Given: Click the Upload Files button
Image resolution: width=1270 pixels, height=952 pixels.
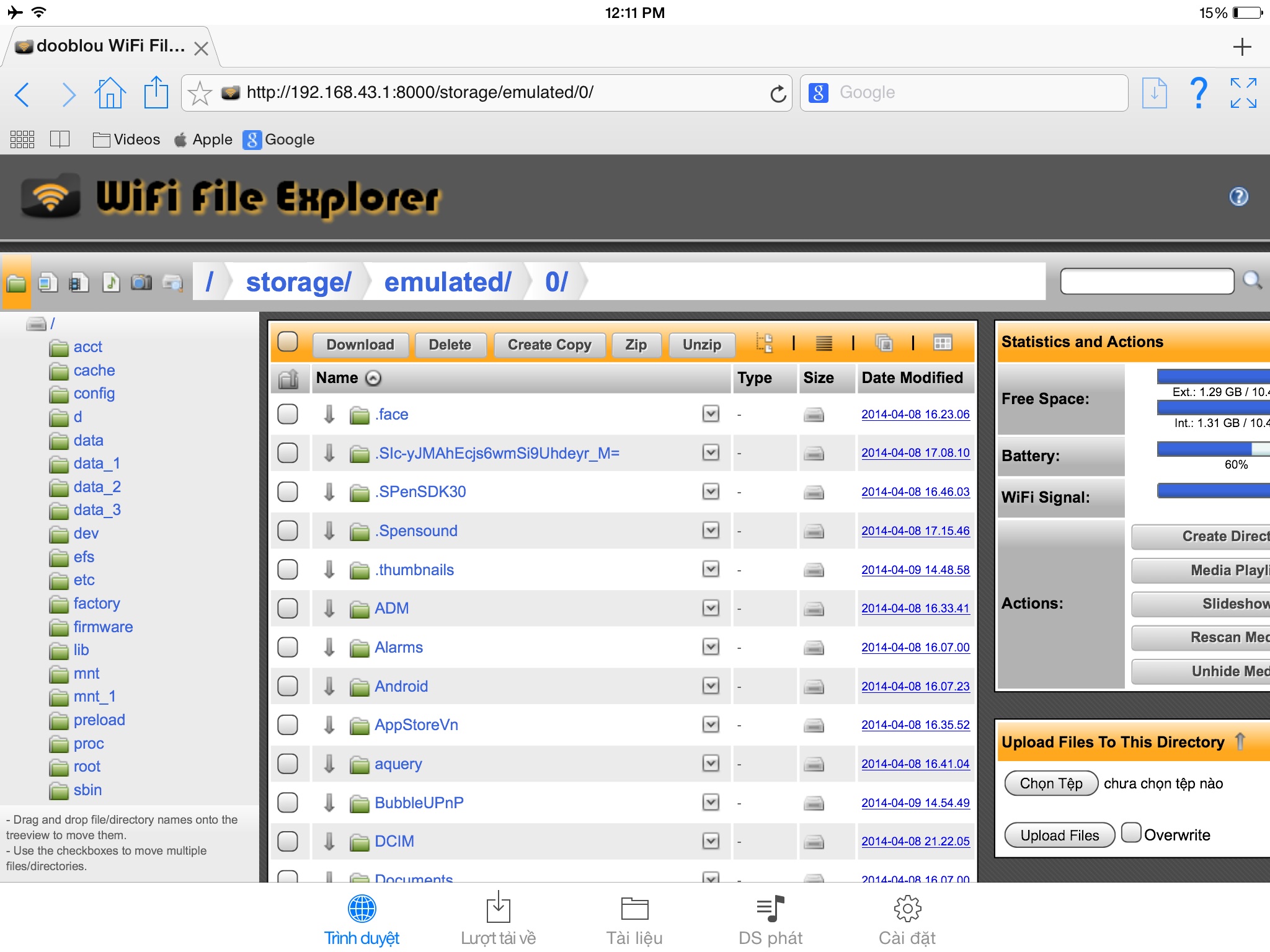Looking at the screenshot, I should [1059, 835].
